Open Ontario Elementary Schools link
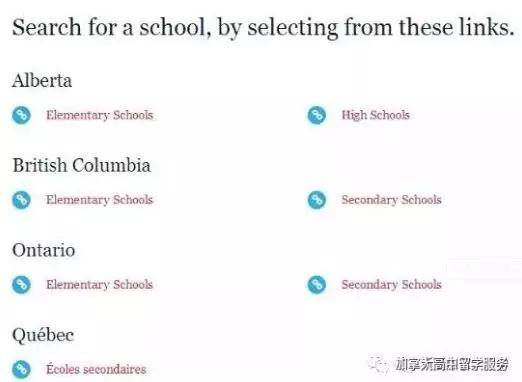This screenshot has width=522, height=382. pyautogui.click(x=99, y=285)
